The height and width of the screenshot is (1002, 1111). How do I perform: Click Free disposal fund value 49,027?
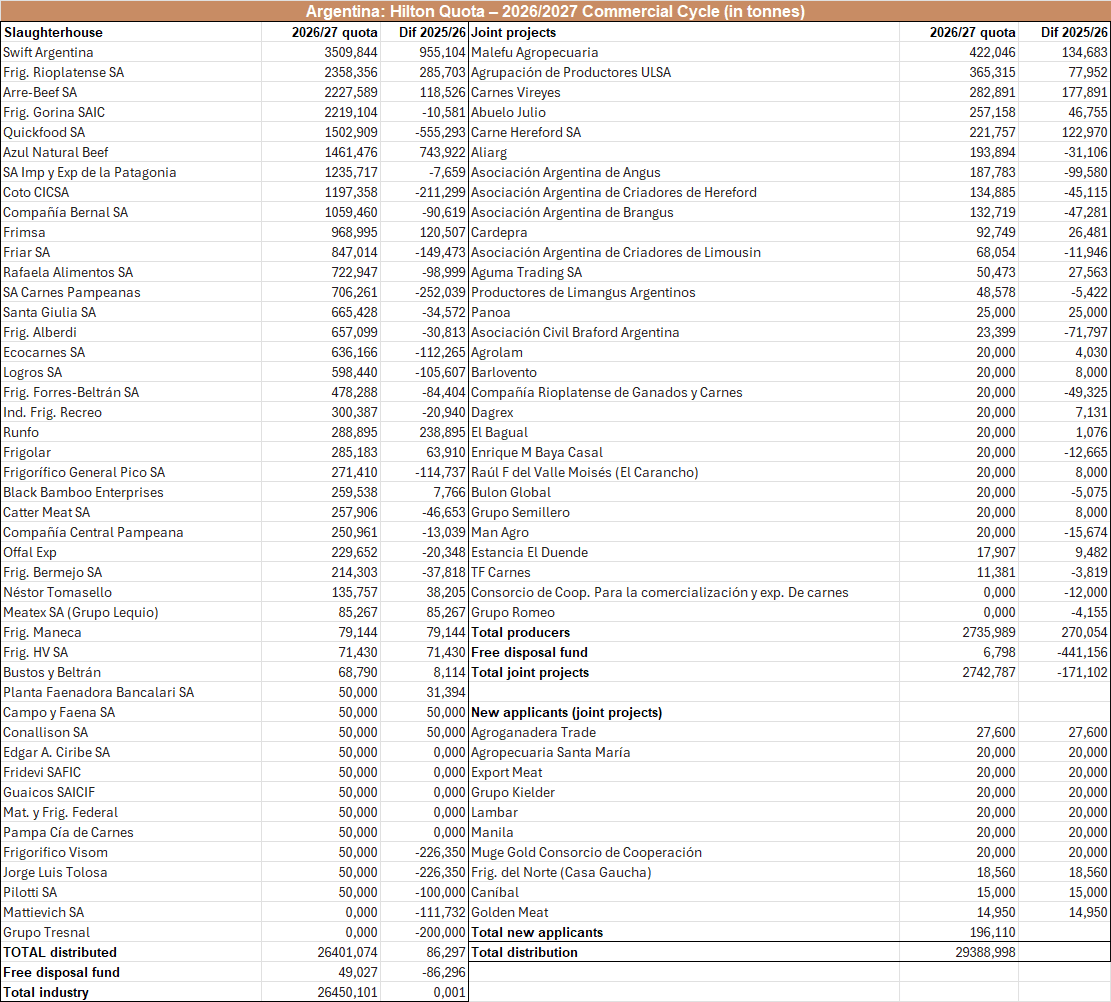tap(321, 972)
